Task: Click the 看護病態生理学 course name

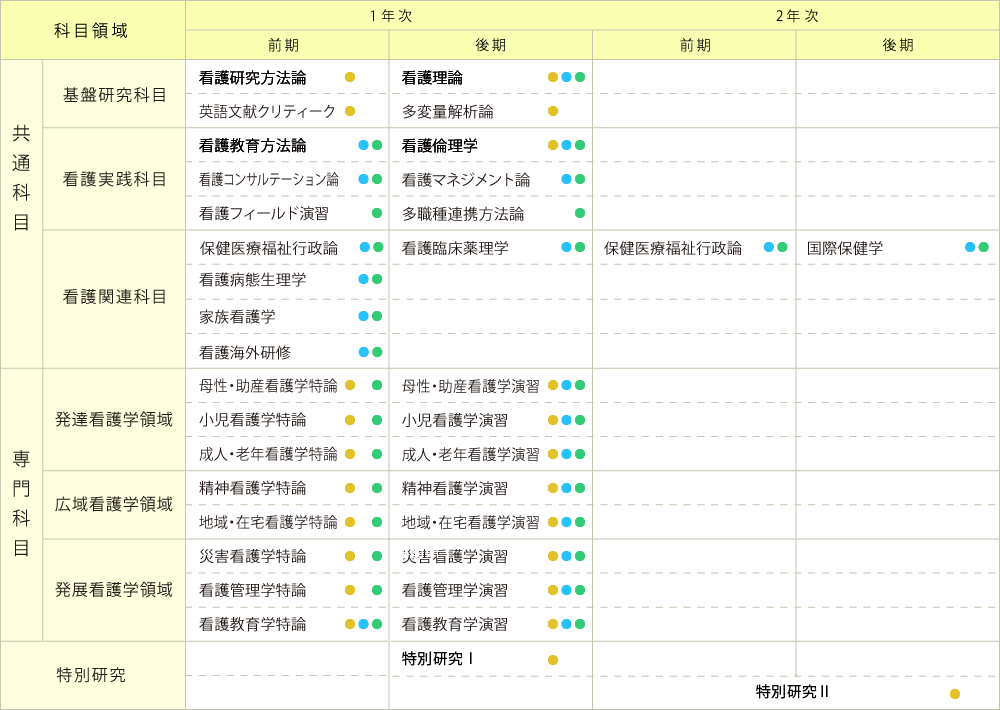Action: pyautogui.click(x=253, y=279)
